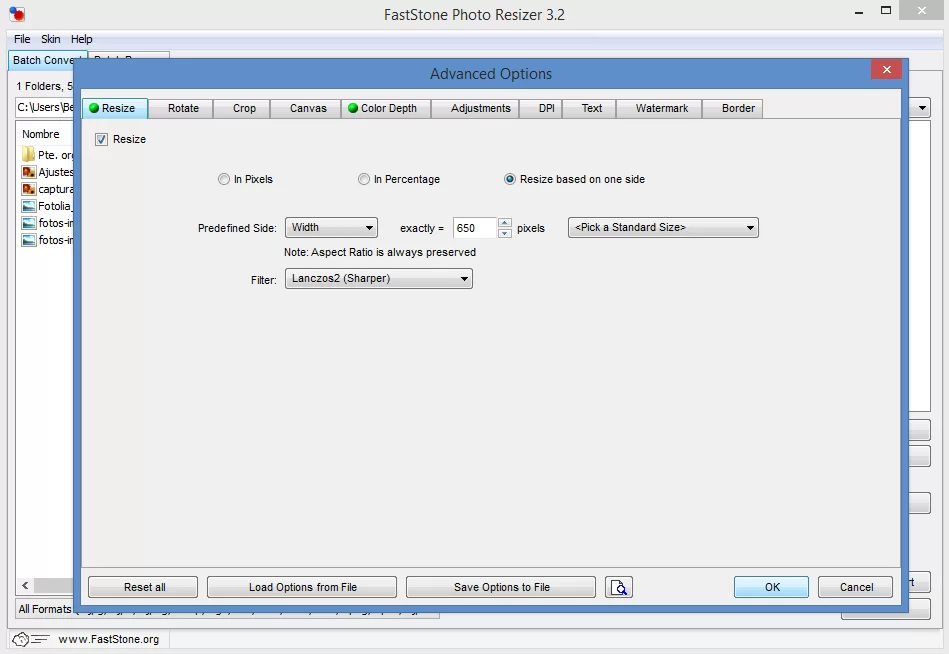Select the first fotos-in file row
This screenshot has height=654, width=949.
pyautogui.click(x=47, y=223)
